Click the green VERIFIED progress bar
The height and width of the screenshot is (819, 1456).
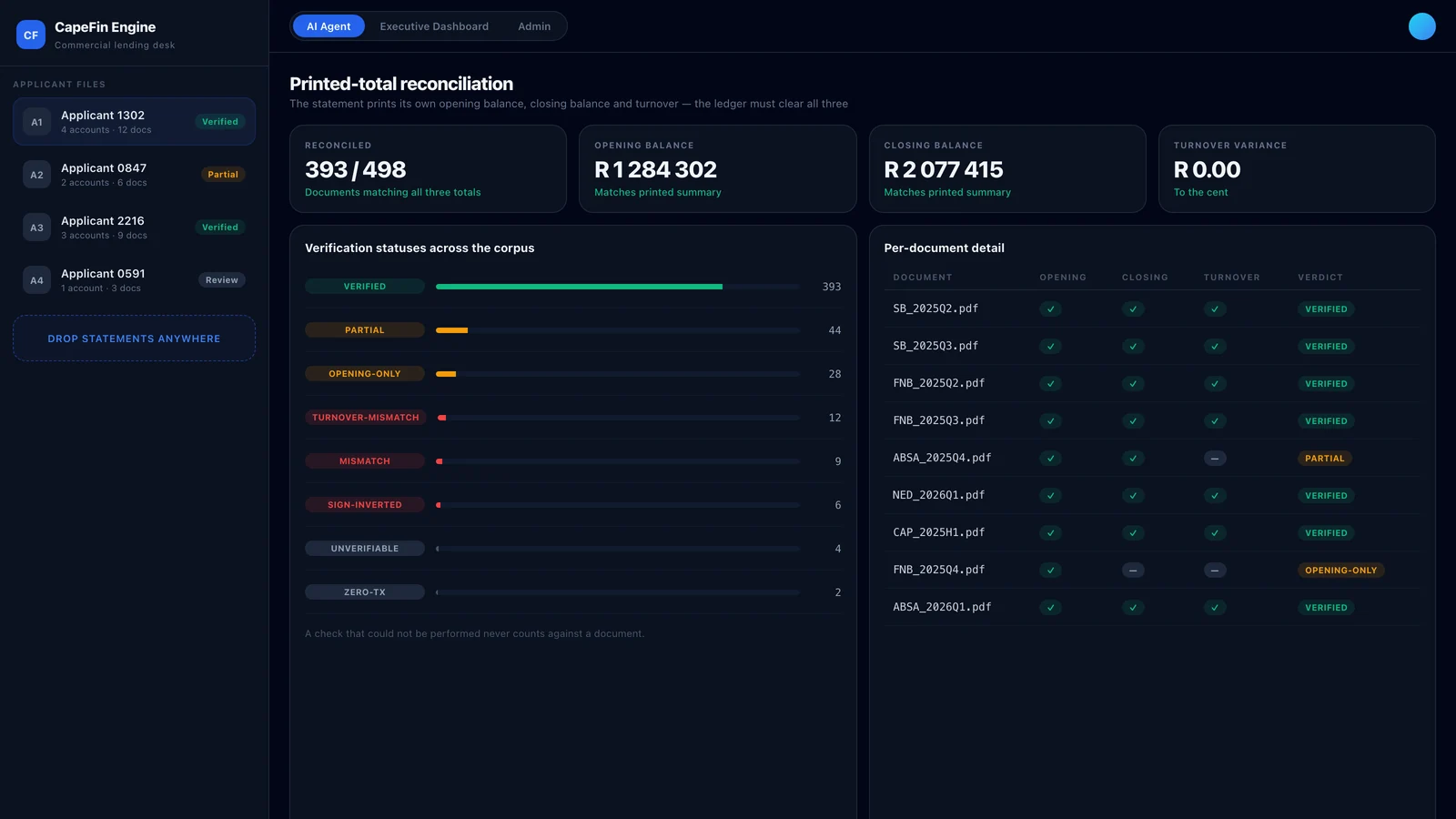coord(579,287)
